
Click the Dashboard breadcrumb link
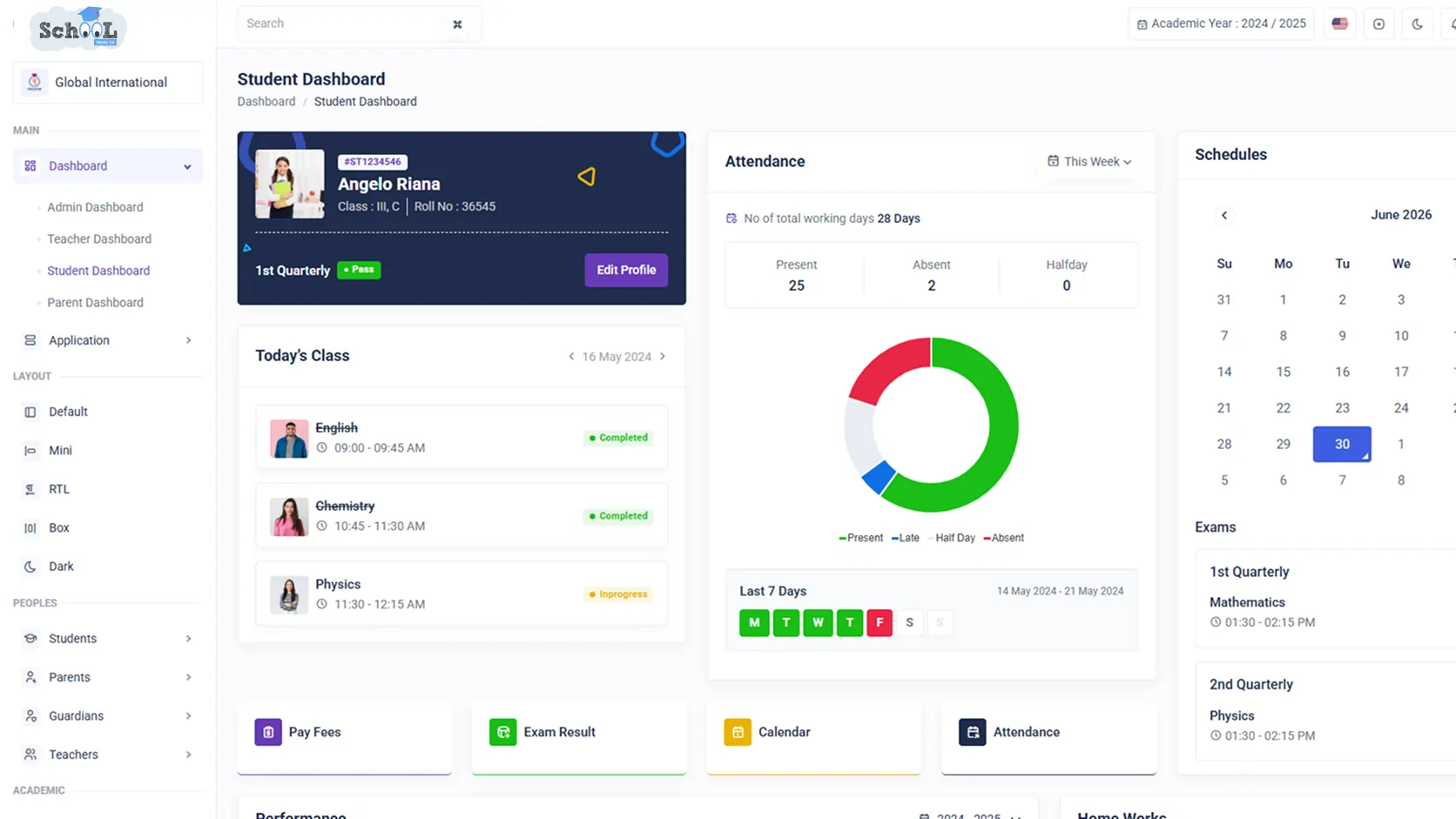[x=266, y=102]
